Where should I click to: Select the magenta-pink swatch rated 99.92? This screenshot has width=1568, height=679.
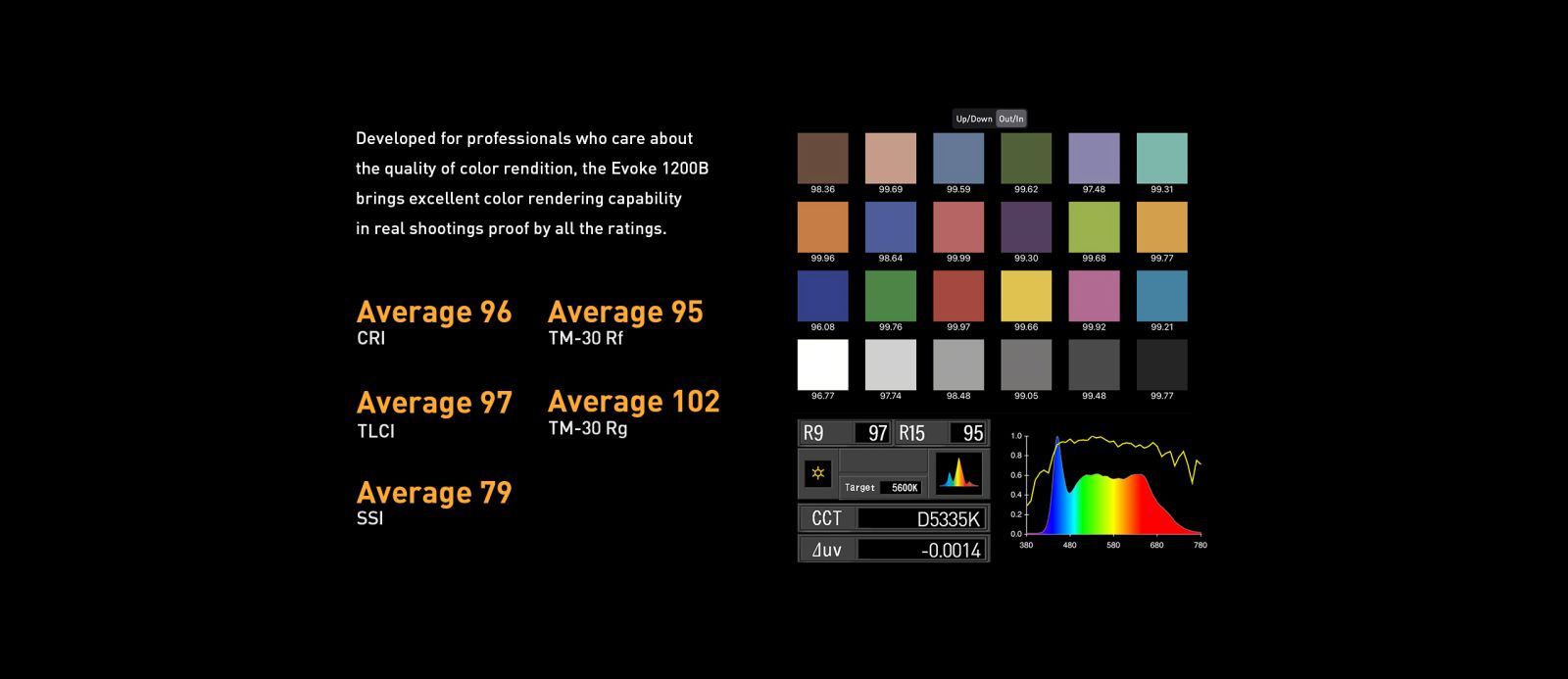1094,296
